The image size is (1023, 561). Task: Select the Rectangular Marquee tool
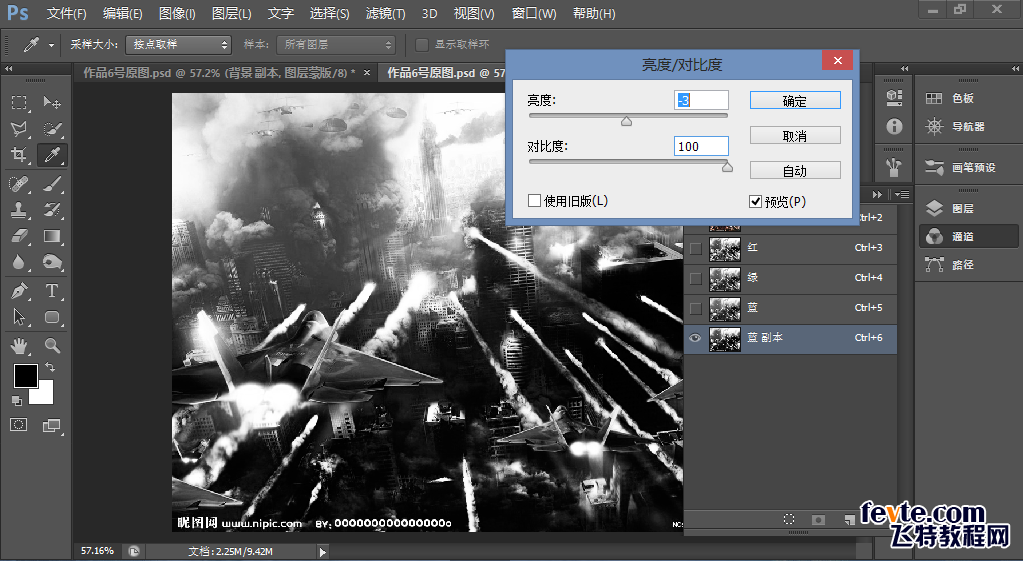[19, 102]
